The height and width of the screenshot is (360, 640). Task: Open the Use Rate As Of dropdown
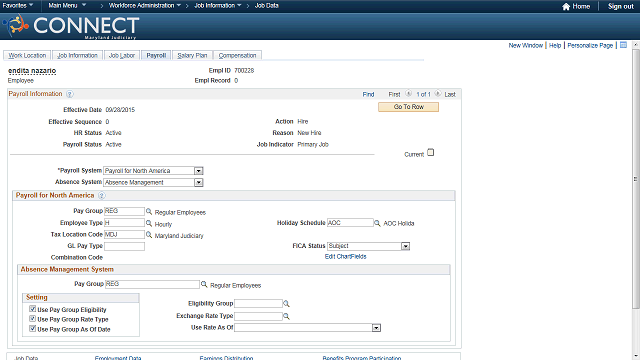pyautogui.click(x=376, y=328)
